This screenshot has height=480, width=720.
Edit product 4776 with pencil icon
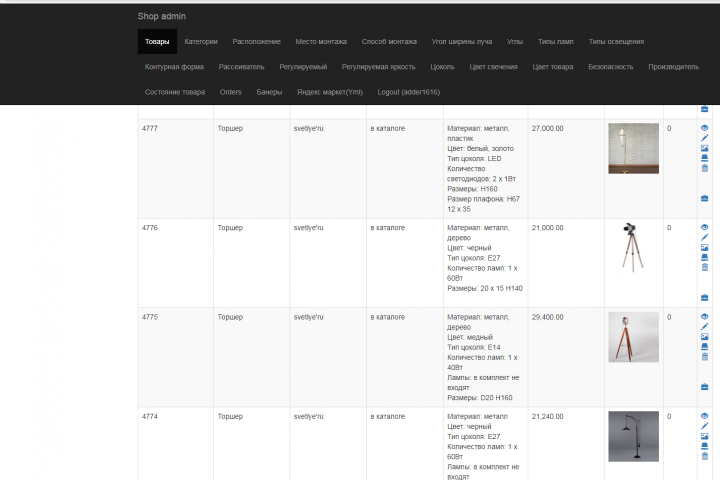(704, 237)
